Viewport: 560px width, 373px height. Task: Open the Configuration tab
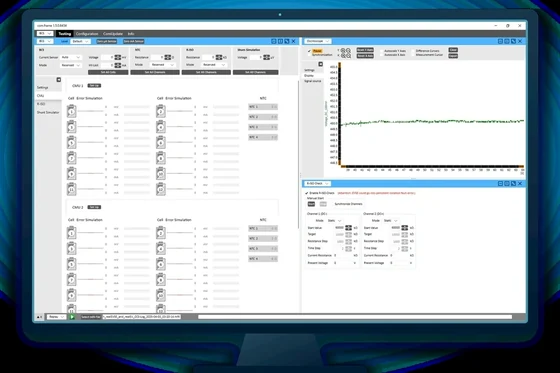(x=87, y=34)
